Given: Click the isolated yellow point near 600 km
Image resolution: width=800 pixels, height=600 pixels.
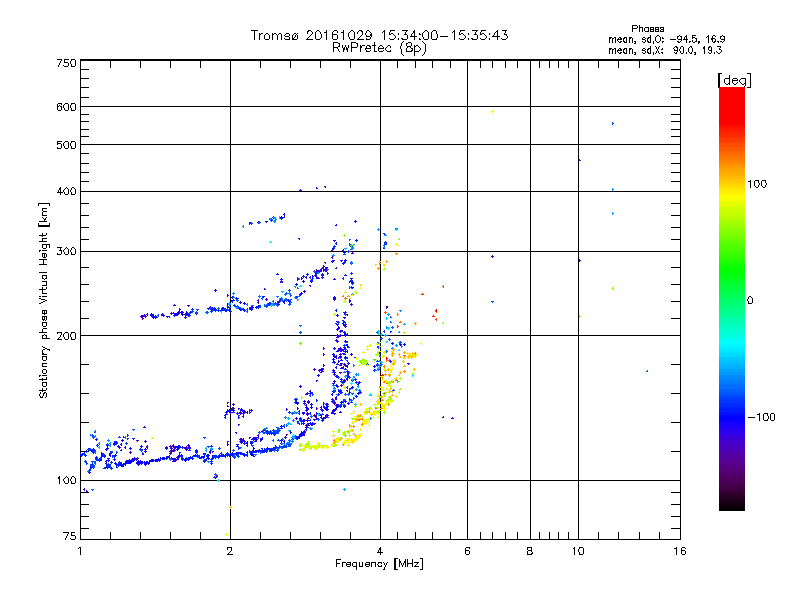Looking at the screenshot, I should tap(492, 112).
